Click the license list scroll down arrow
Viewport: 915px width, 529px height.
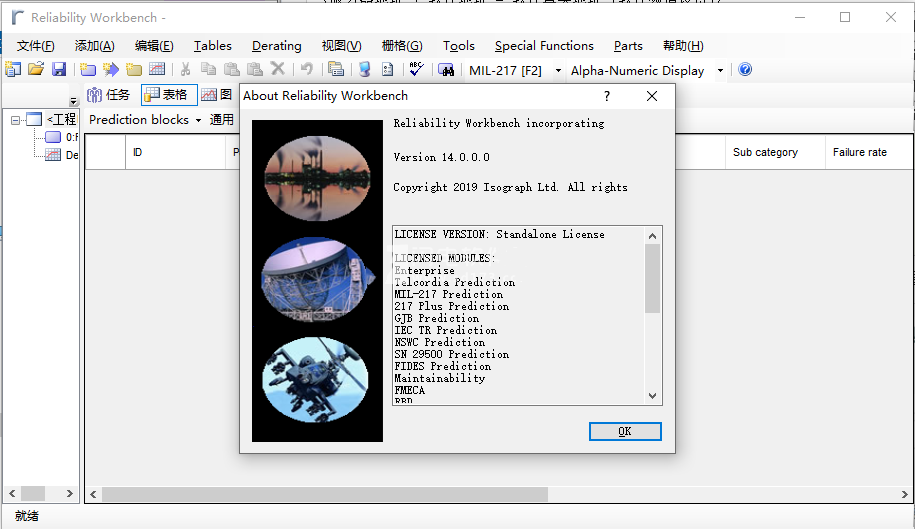coord(652,395)
